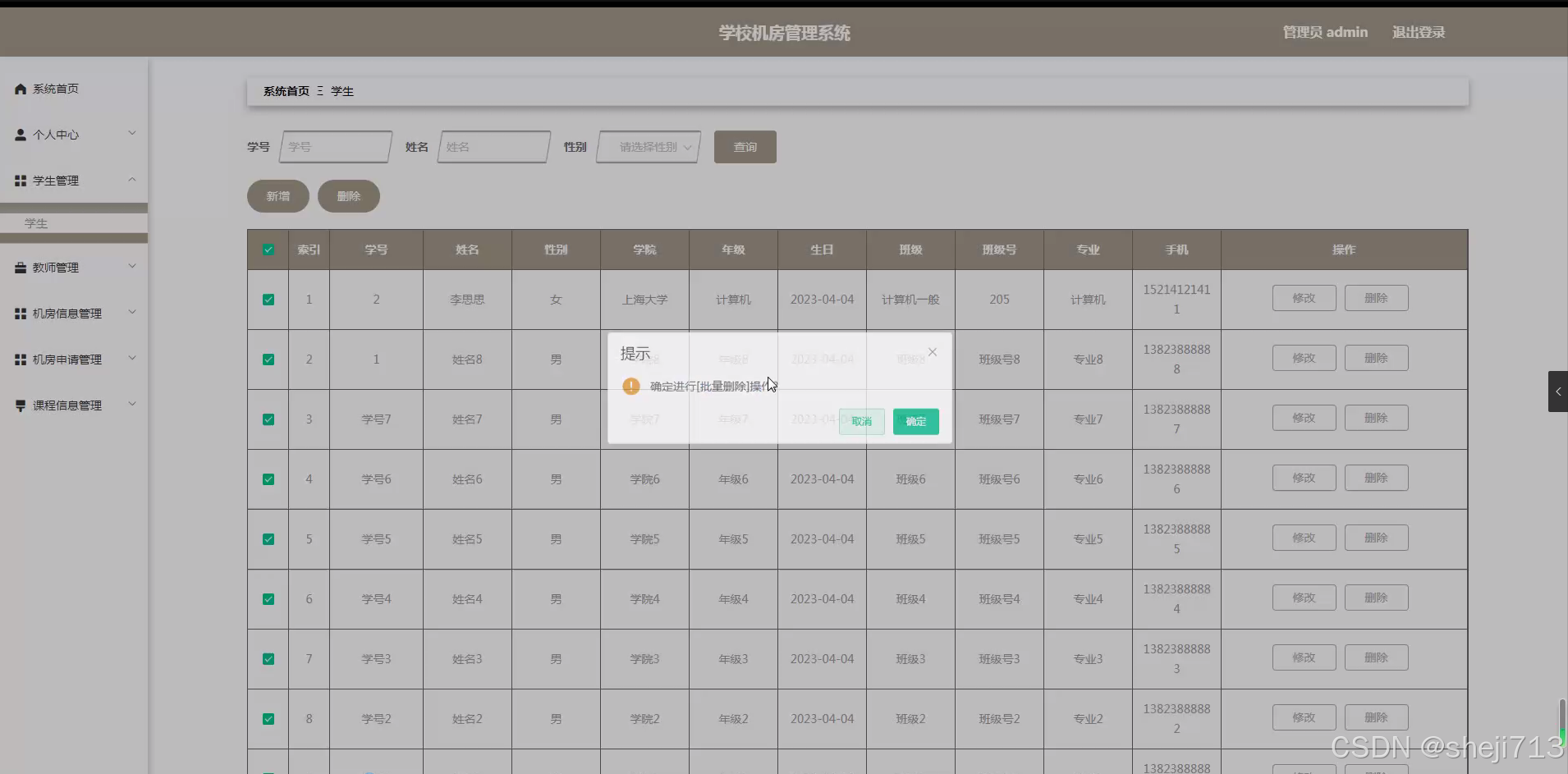The height and width of the screenshot is (774, 1568).
Task: Select 学生 in the sidebar submenu
Action: 36,222
